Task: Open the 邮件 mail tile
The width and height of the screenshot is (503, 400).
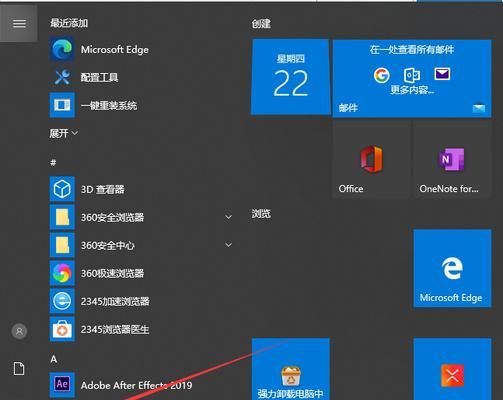Action: tap(412, 78)
